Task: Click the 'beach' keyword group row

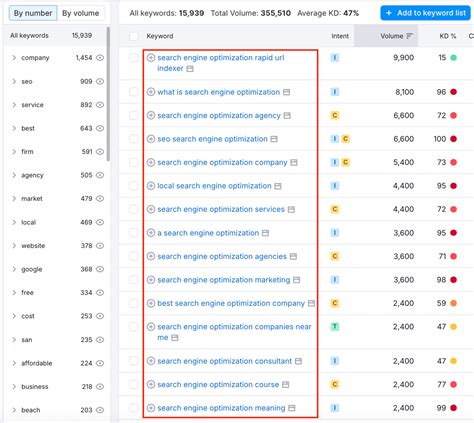Action: (x=57, y=410)
